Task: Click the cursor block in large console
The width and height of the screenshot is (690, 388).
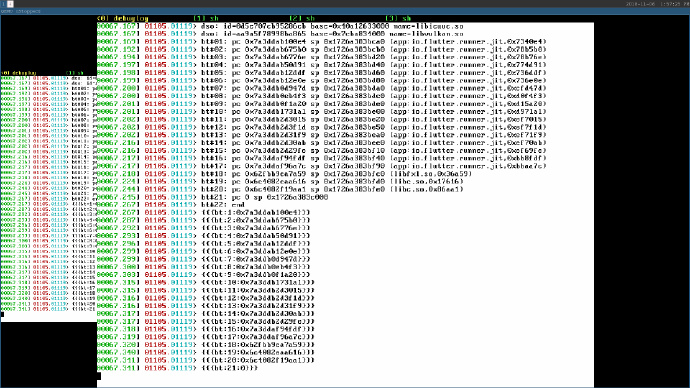Action: coord(99,376)
